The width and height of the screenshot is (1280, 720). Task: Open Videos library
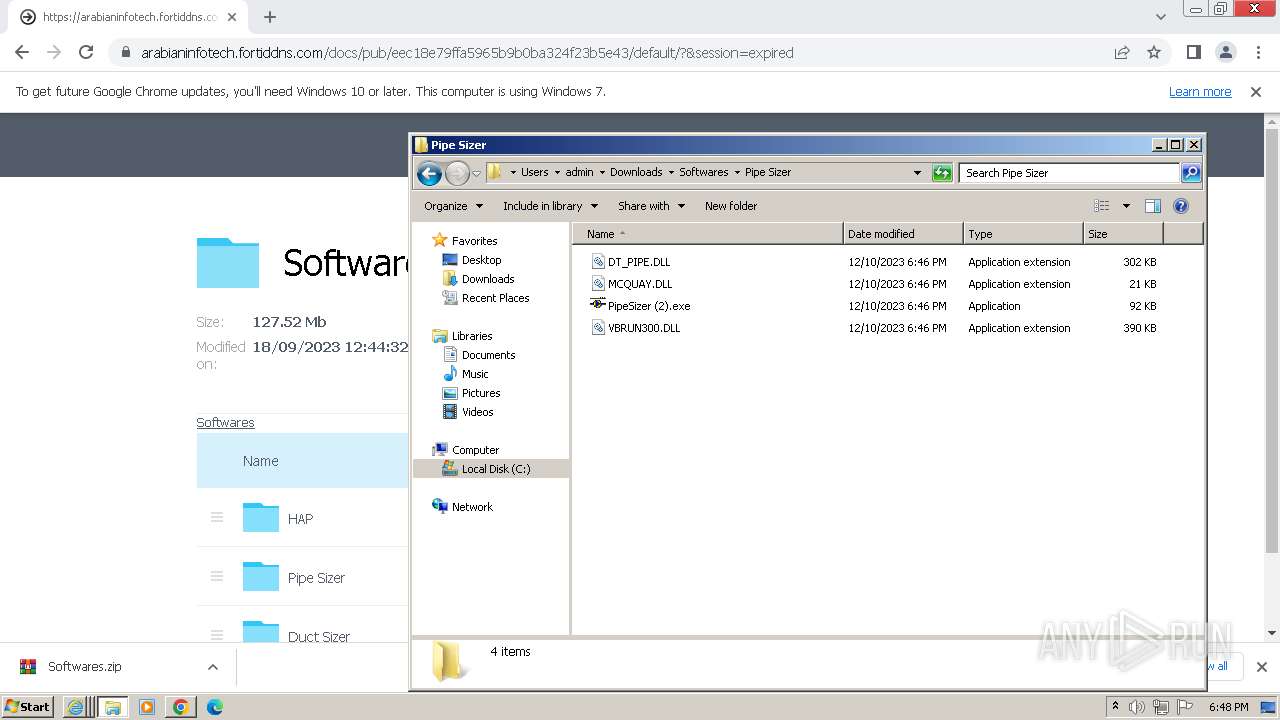pyautogui.click(x=477, y=412)
